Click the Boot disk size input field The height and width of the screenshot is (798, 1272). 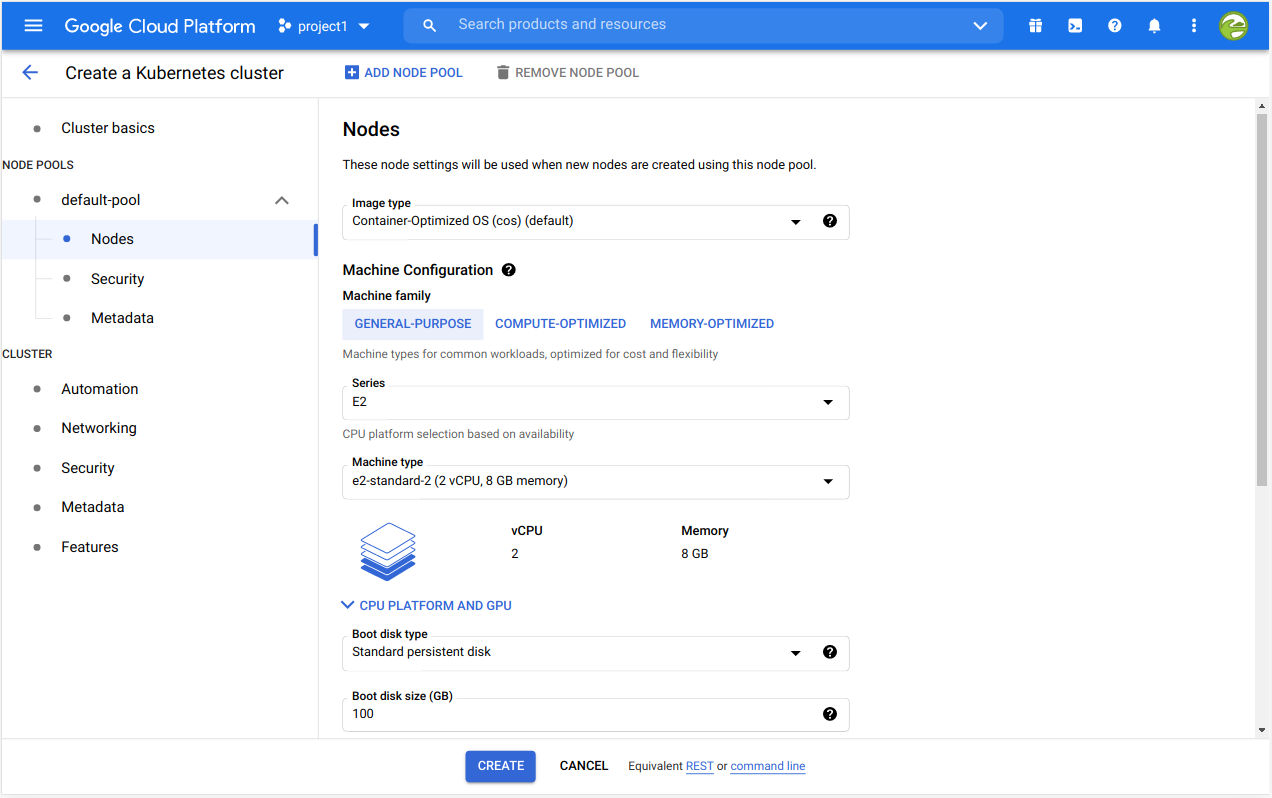580,714
